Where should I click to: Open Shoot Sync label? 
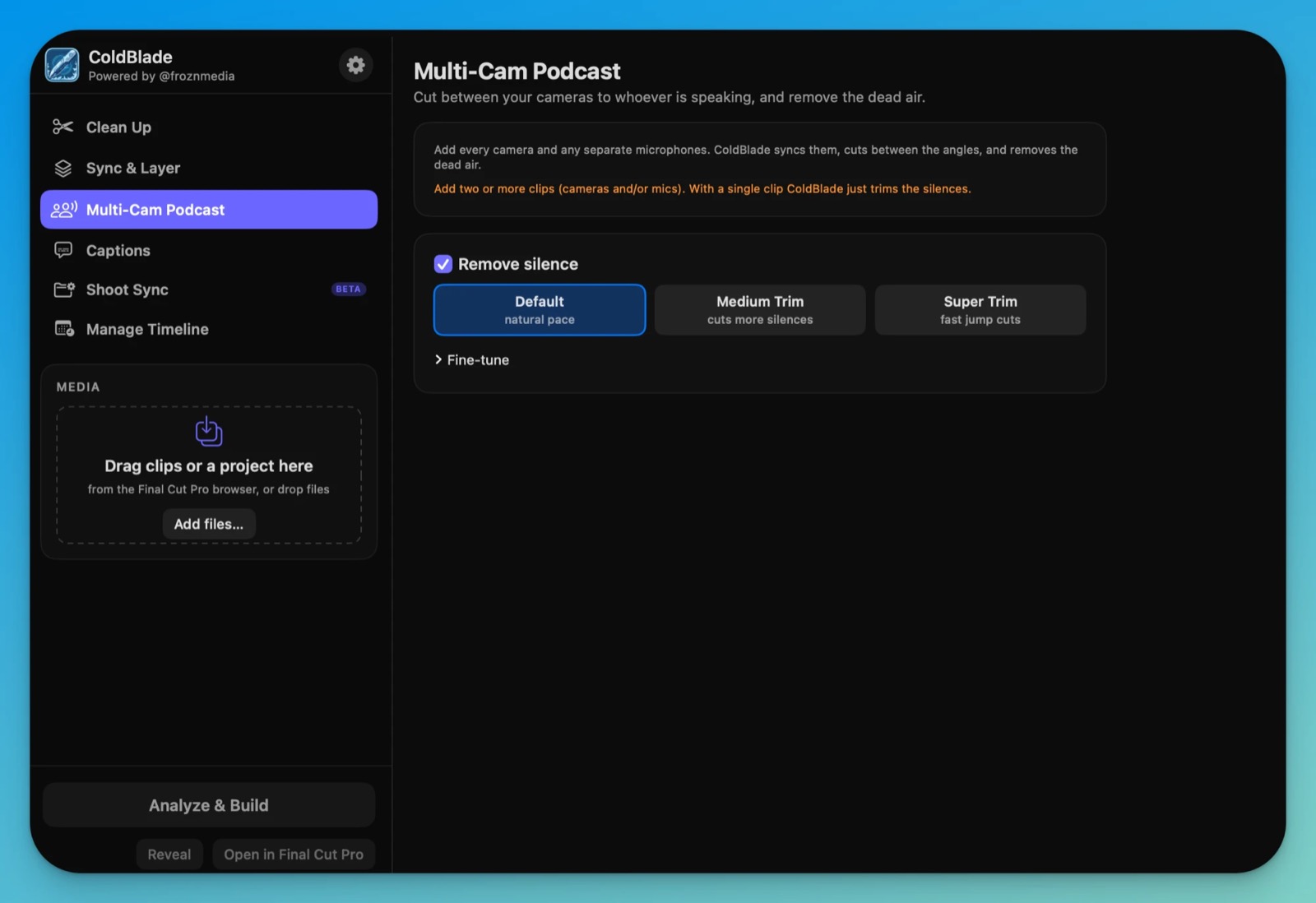(x=127, y=289)
